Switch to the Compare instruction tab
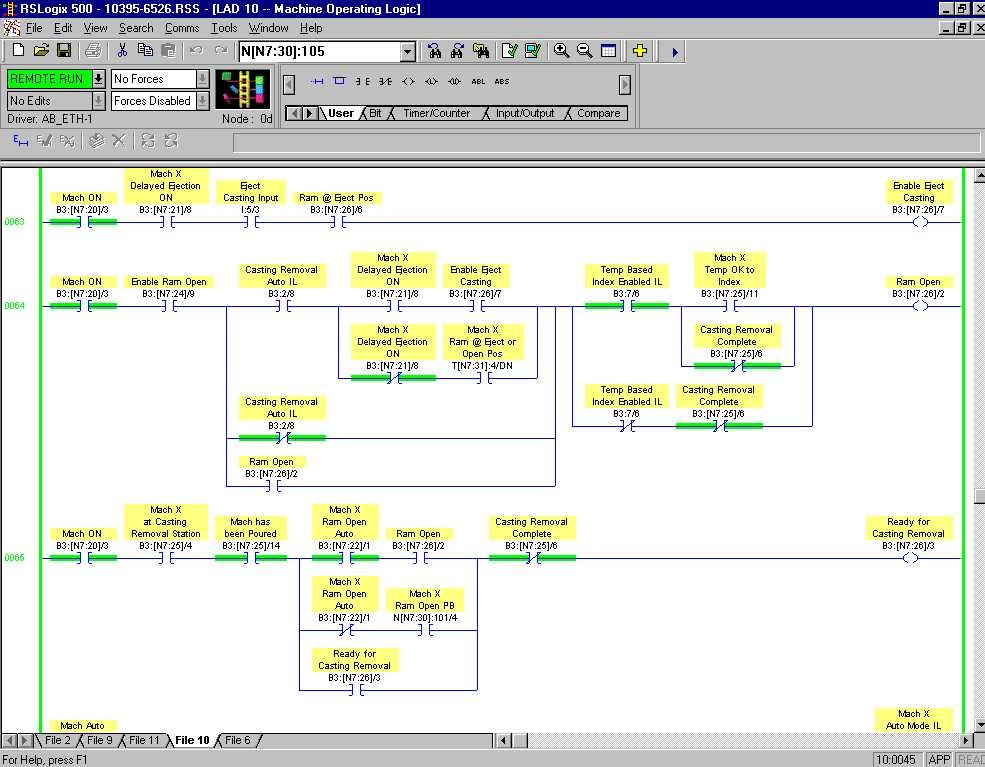 click(x=599, y=113)
